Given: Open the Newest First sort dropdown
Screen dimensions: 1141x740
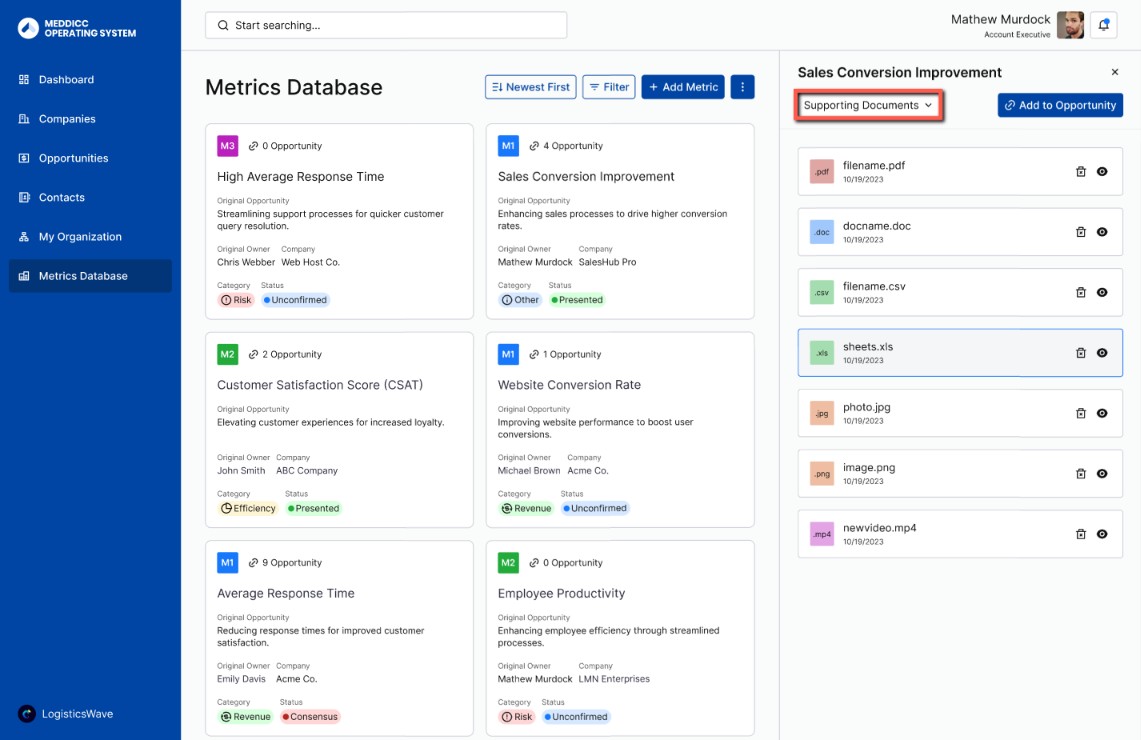Looking at the screenshot, I should click(530, 87).
